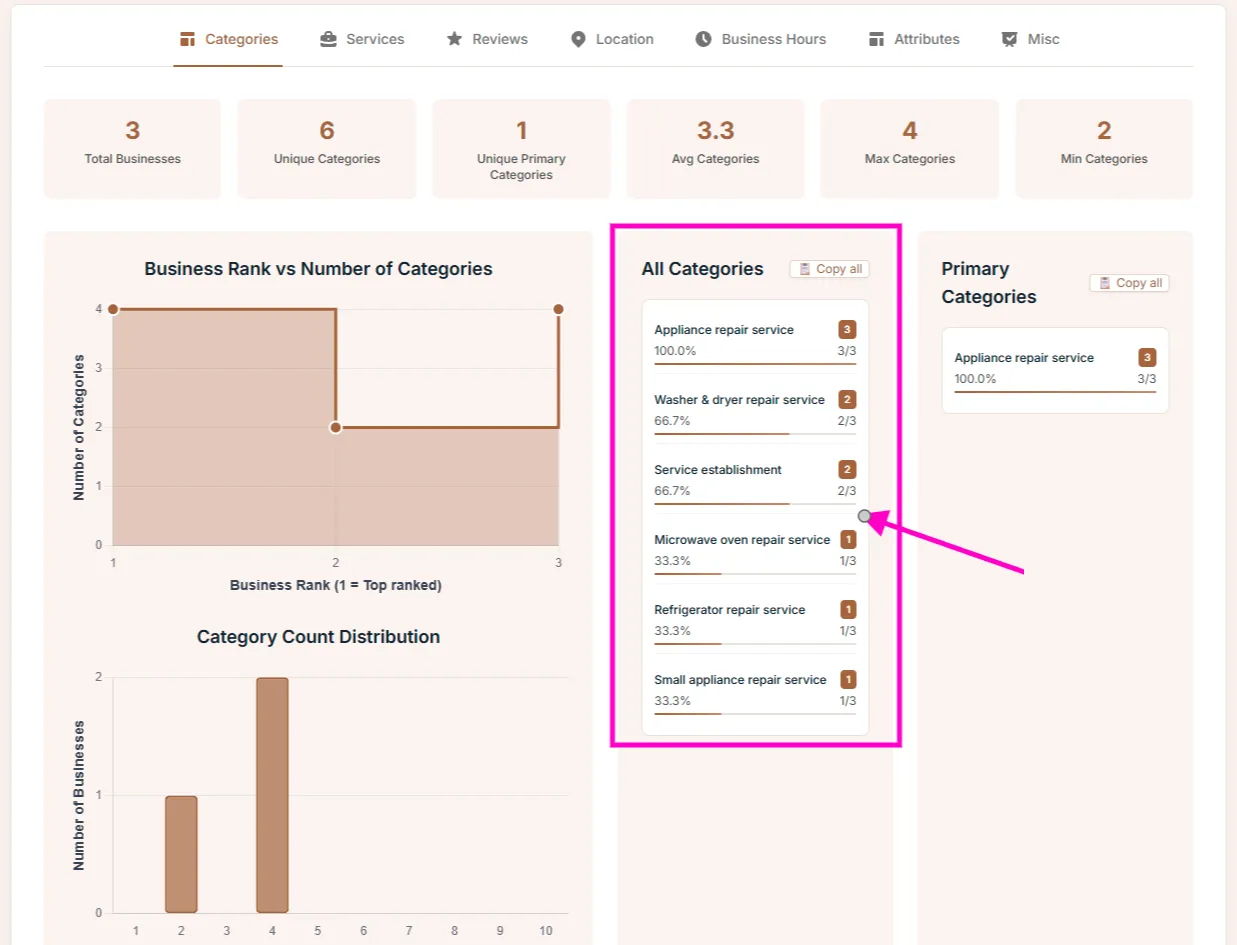
Task: Click the bar for 4 categories
Action: (272, 795)
